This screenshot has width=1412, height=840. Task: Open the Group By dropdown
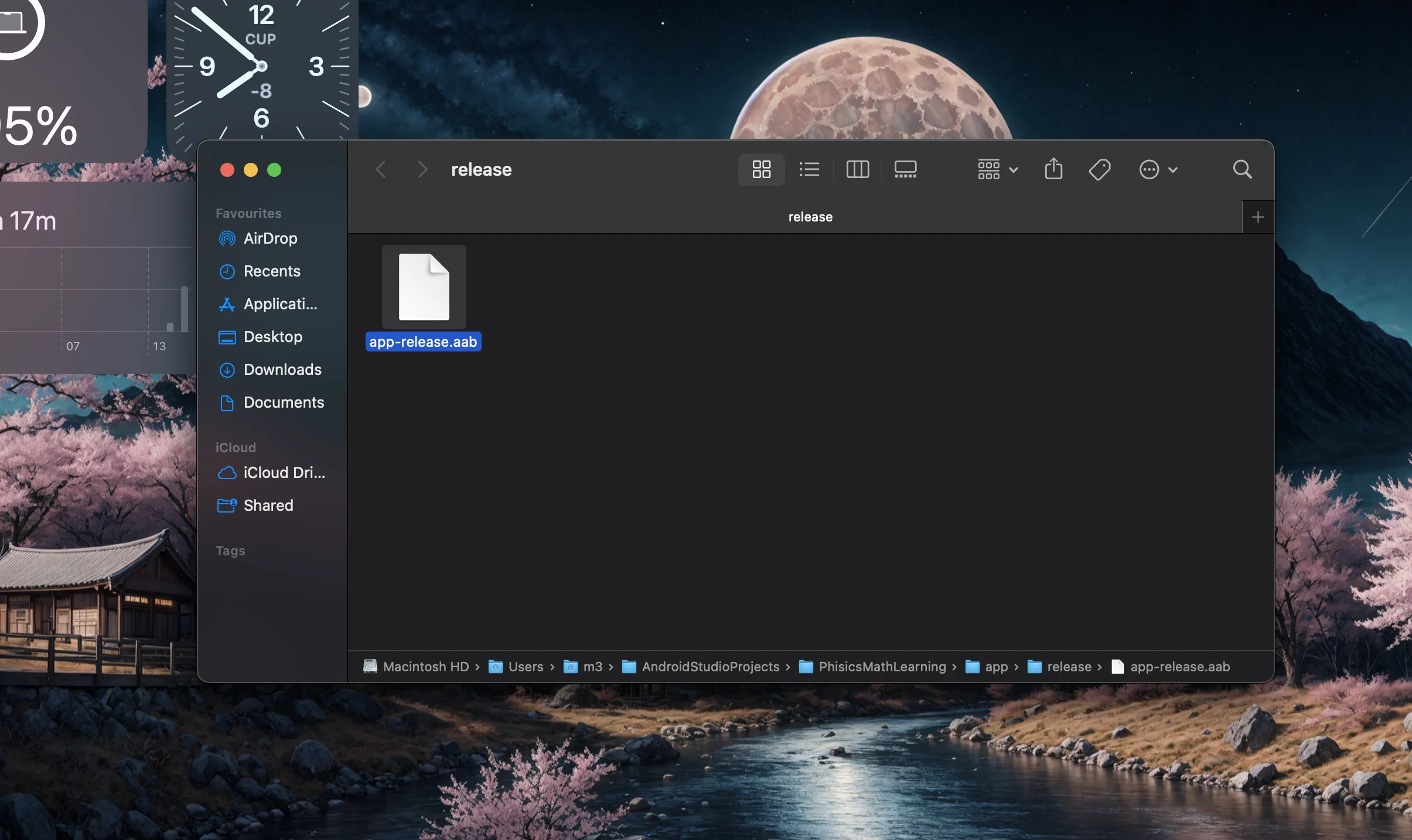(x=998, y=170)
